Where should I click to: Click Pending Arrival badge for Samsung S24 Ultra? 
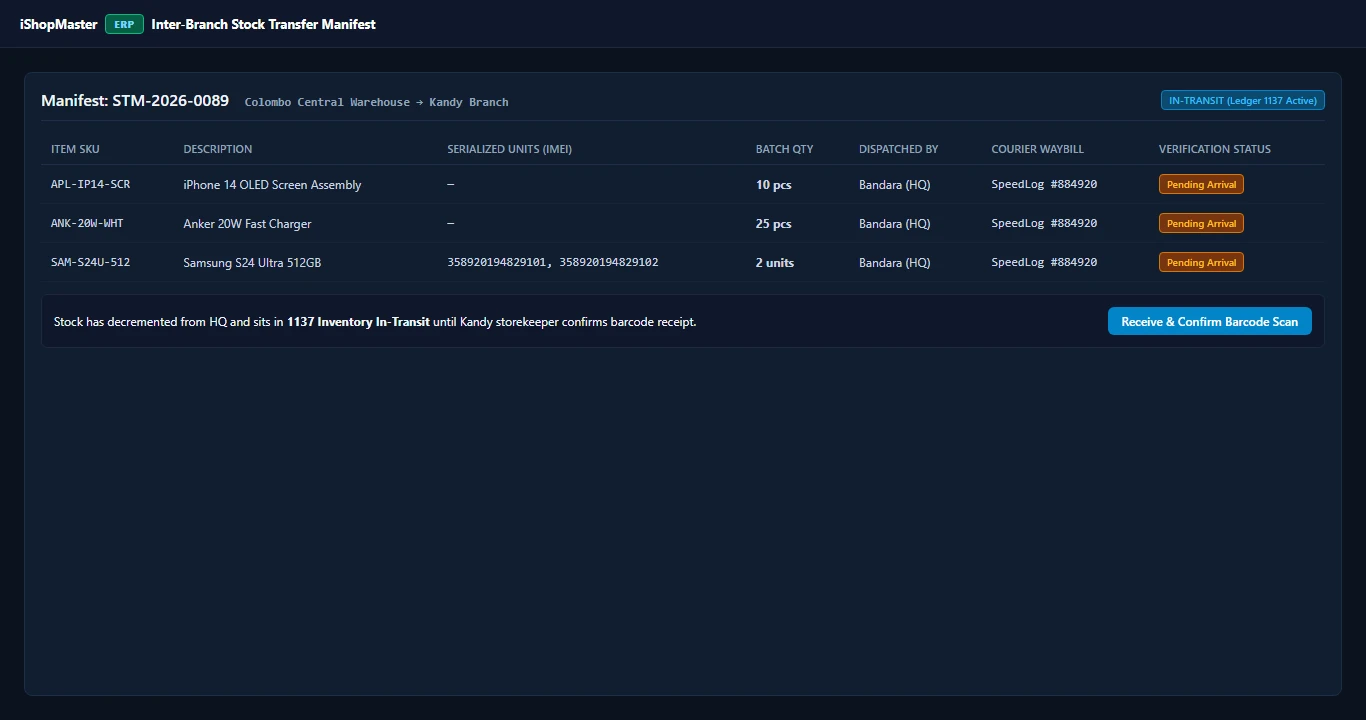1201,262
